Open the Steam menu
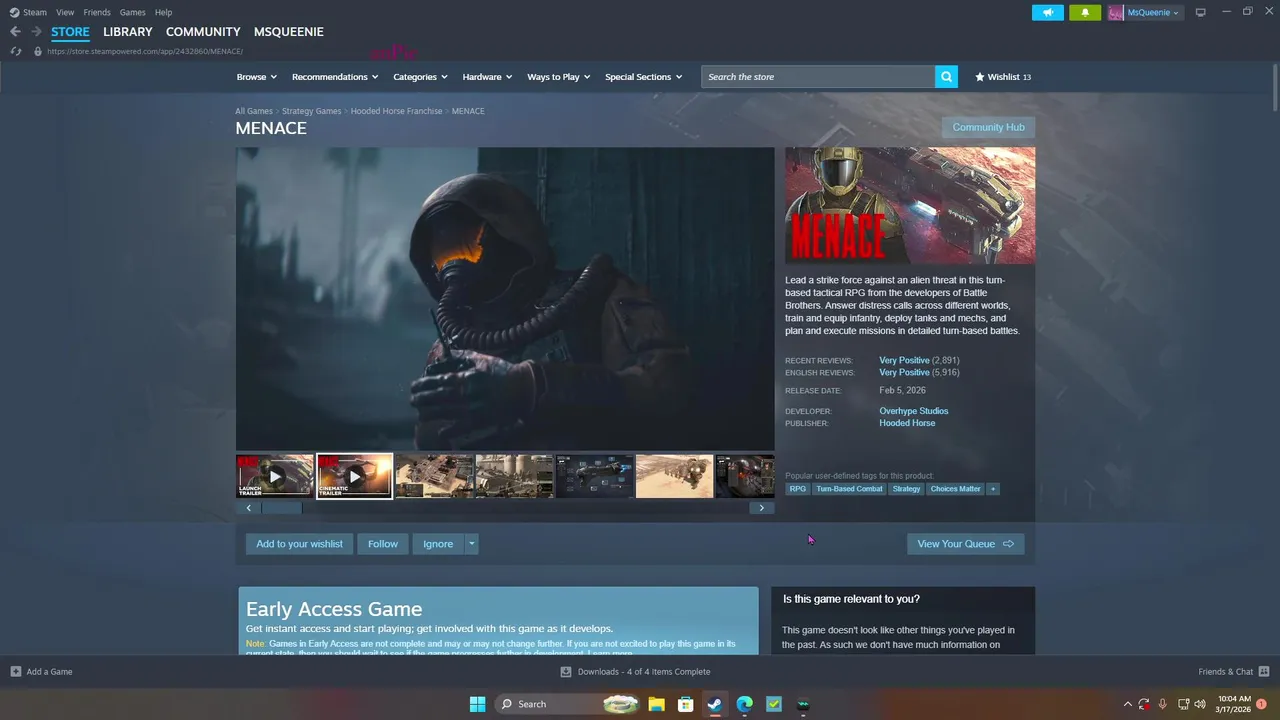 [x=35, y=12]
